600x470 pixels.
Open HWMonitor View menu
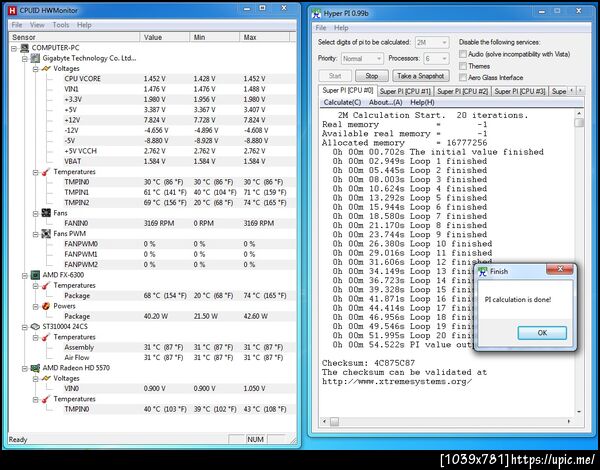37,25
